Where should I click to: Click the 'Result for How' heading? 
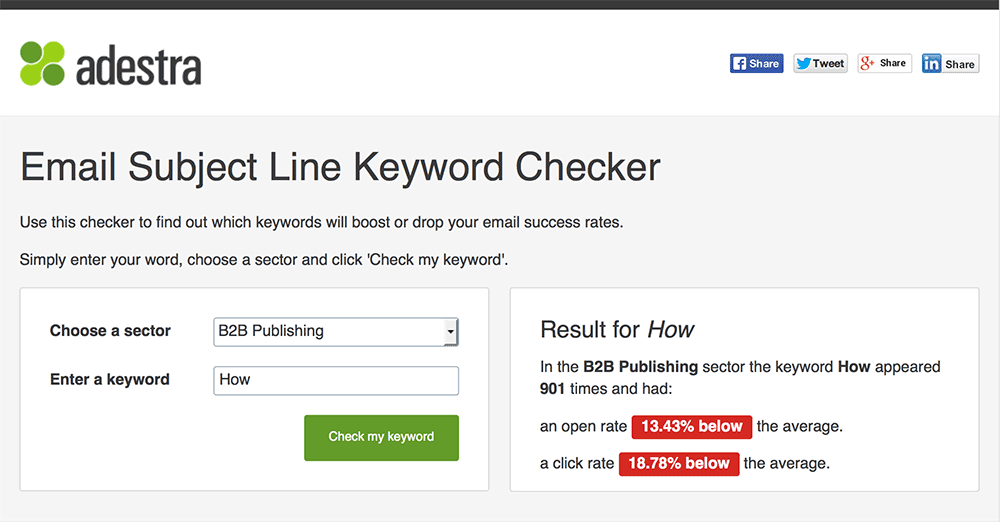pyautogui.click(x=617, y=330)
